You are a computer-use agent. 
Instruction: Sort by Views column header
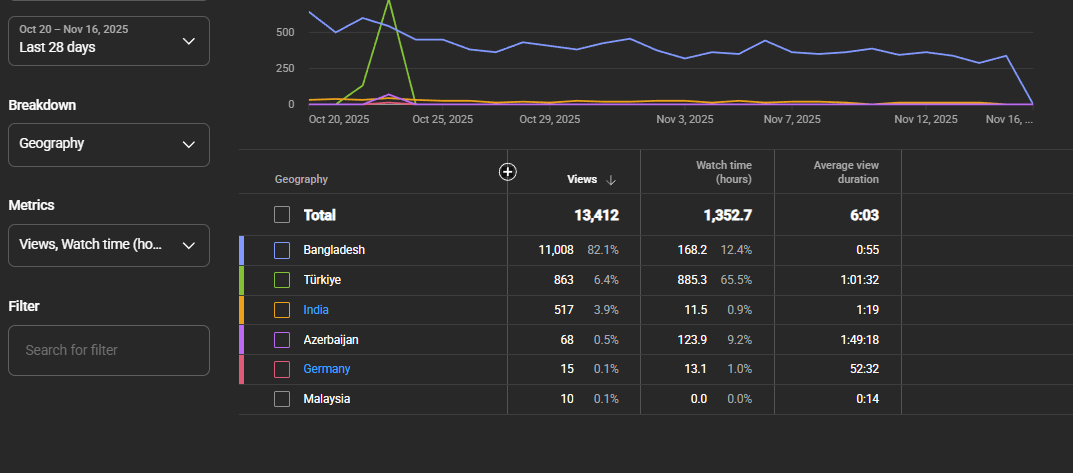[582, 179]
